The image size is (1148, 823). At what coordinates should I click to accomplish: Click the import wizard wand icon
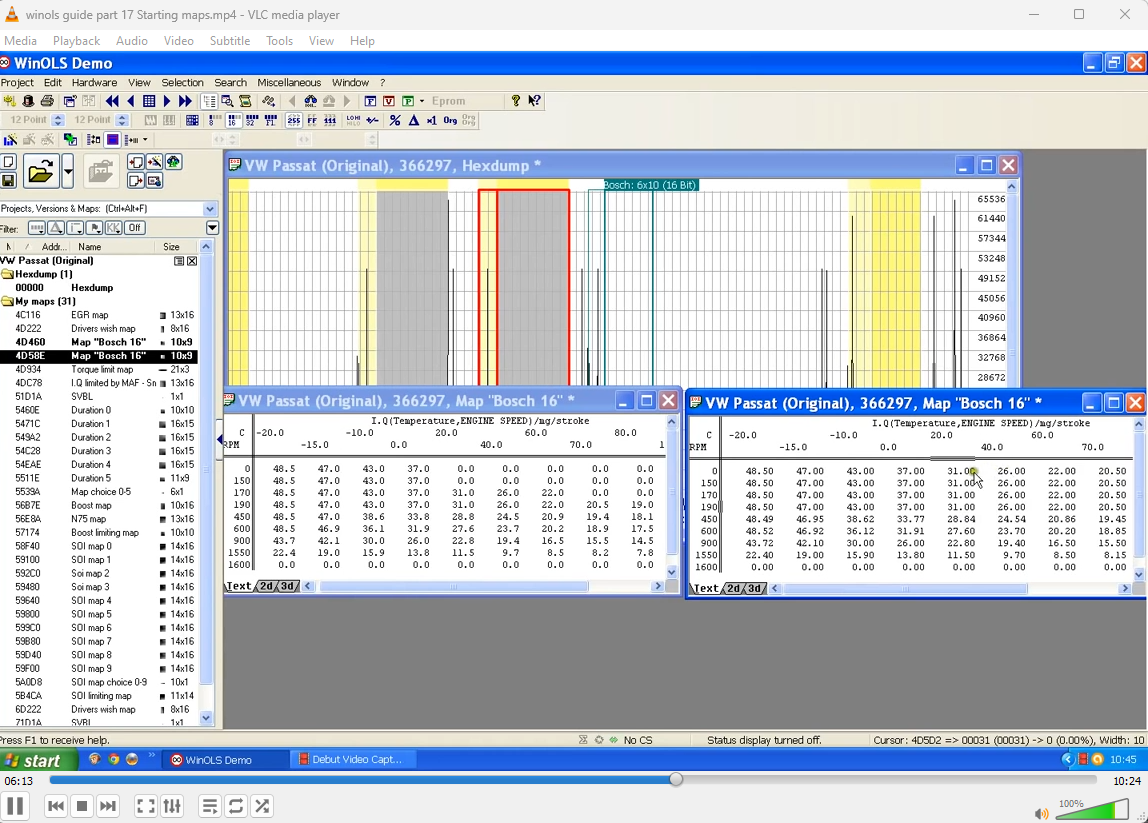pyautogui.click(x=154, y=162)
